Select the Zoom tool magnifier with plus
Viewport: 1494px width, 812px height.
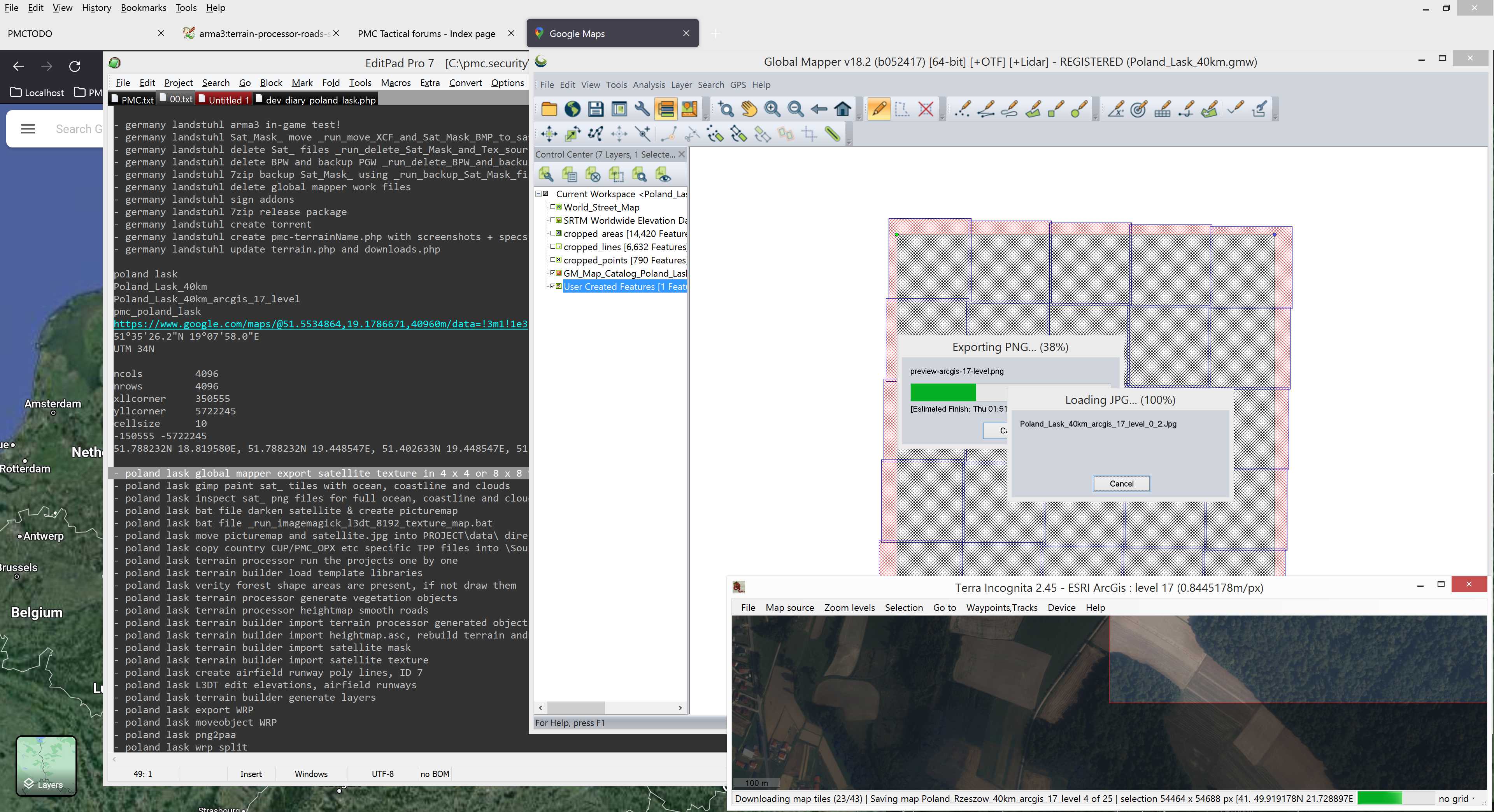pos(726,109)
